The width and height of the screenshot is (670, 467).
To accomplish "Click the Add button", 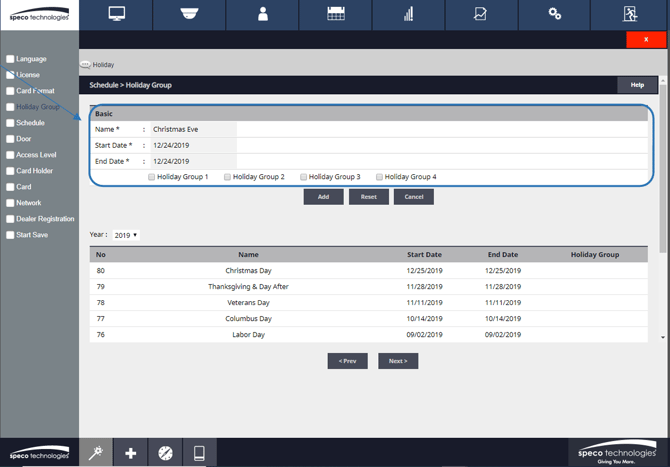I will pos(323,197).
